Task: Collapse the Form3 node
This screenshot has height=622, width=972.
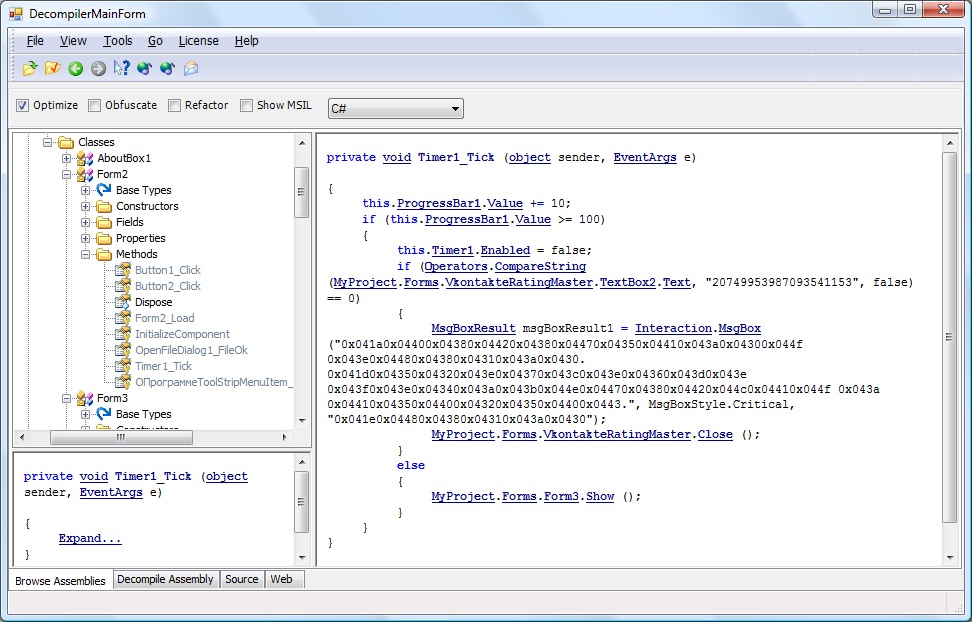Action: pyautogui.click(x=66, y=398)
